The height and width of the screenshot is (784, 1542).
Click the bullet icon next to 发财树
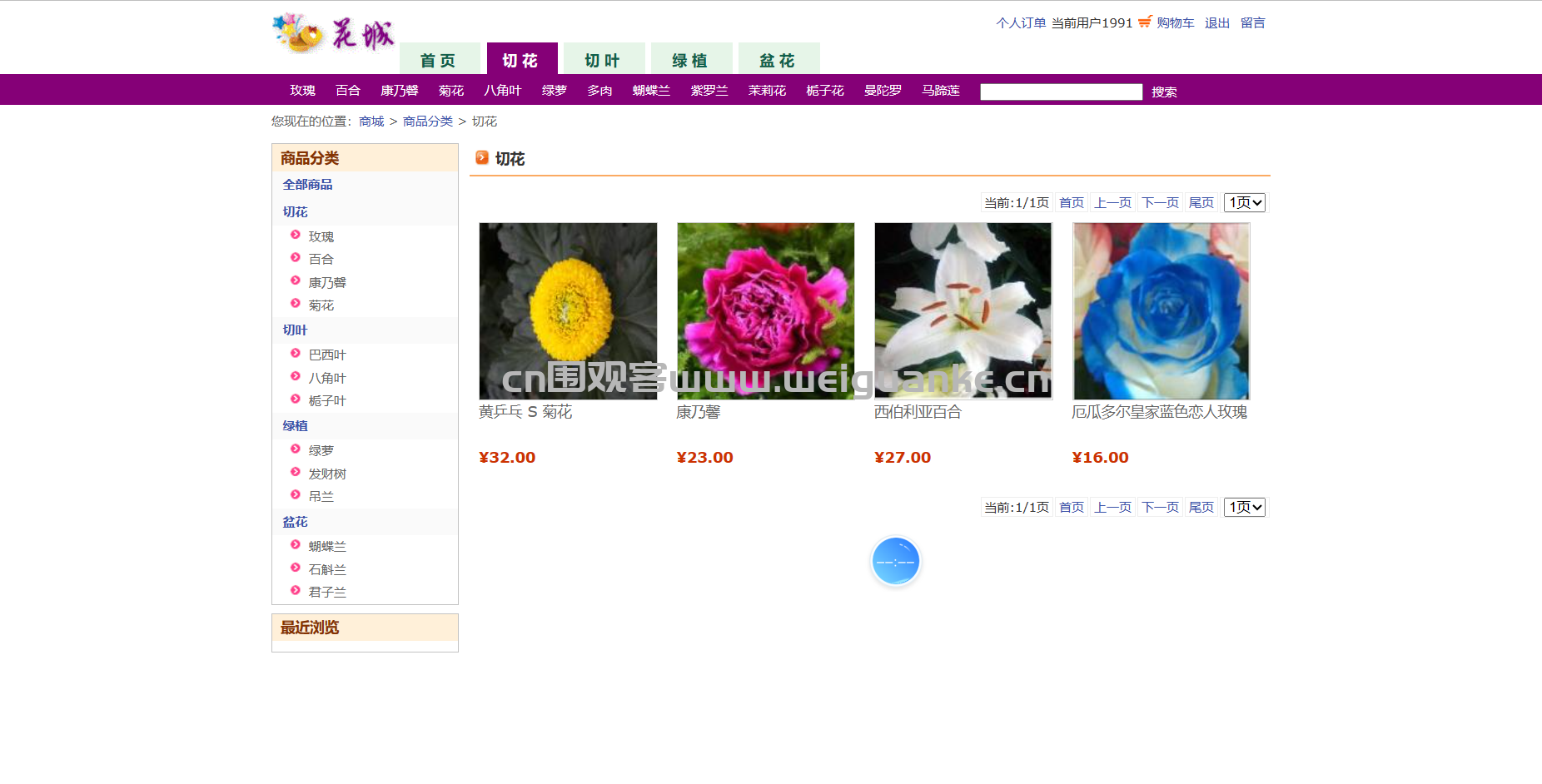tap(296, 472)
